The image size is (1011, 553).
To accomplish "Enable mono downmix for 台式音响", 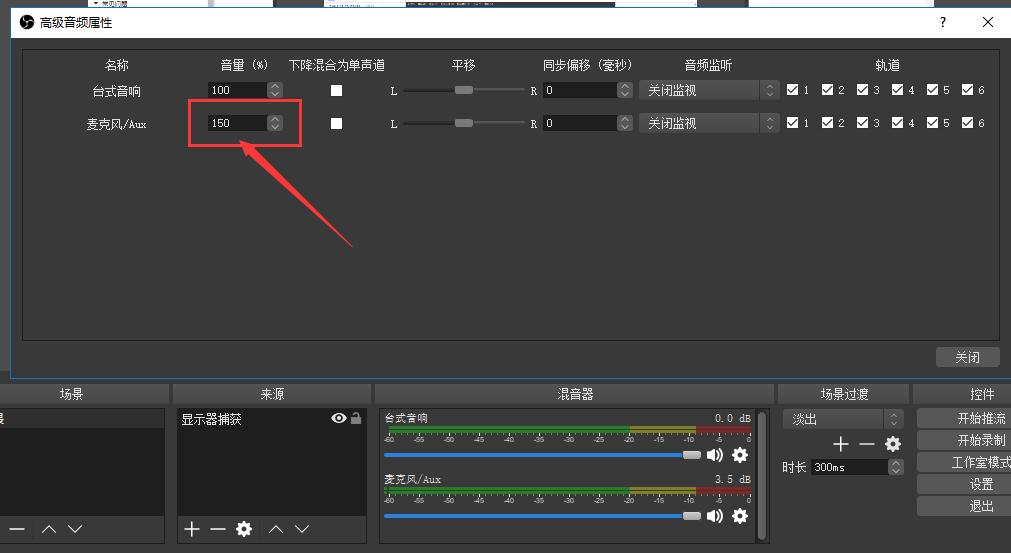I will pyautogui.click(x=337, y=90).
